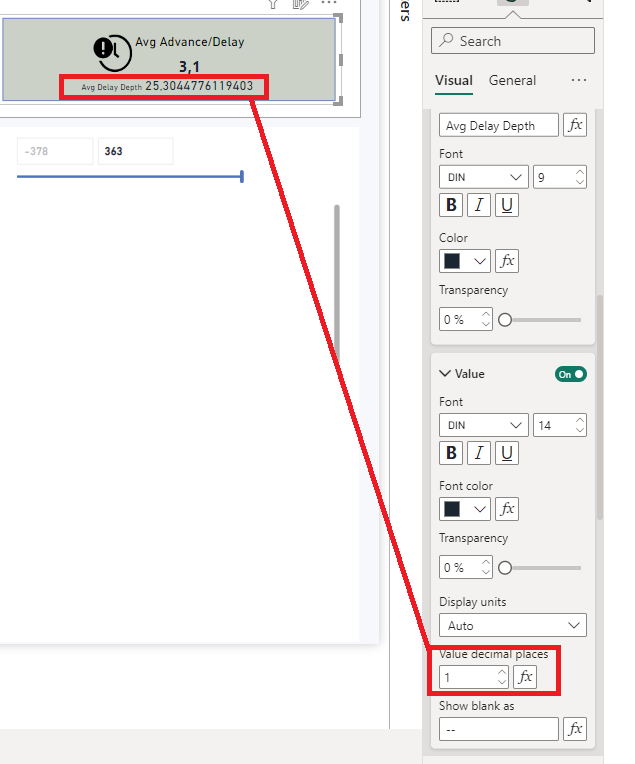Open more options ellipsis beside General tab

point(578,80)
